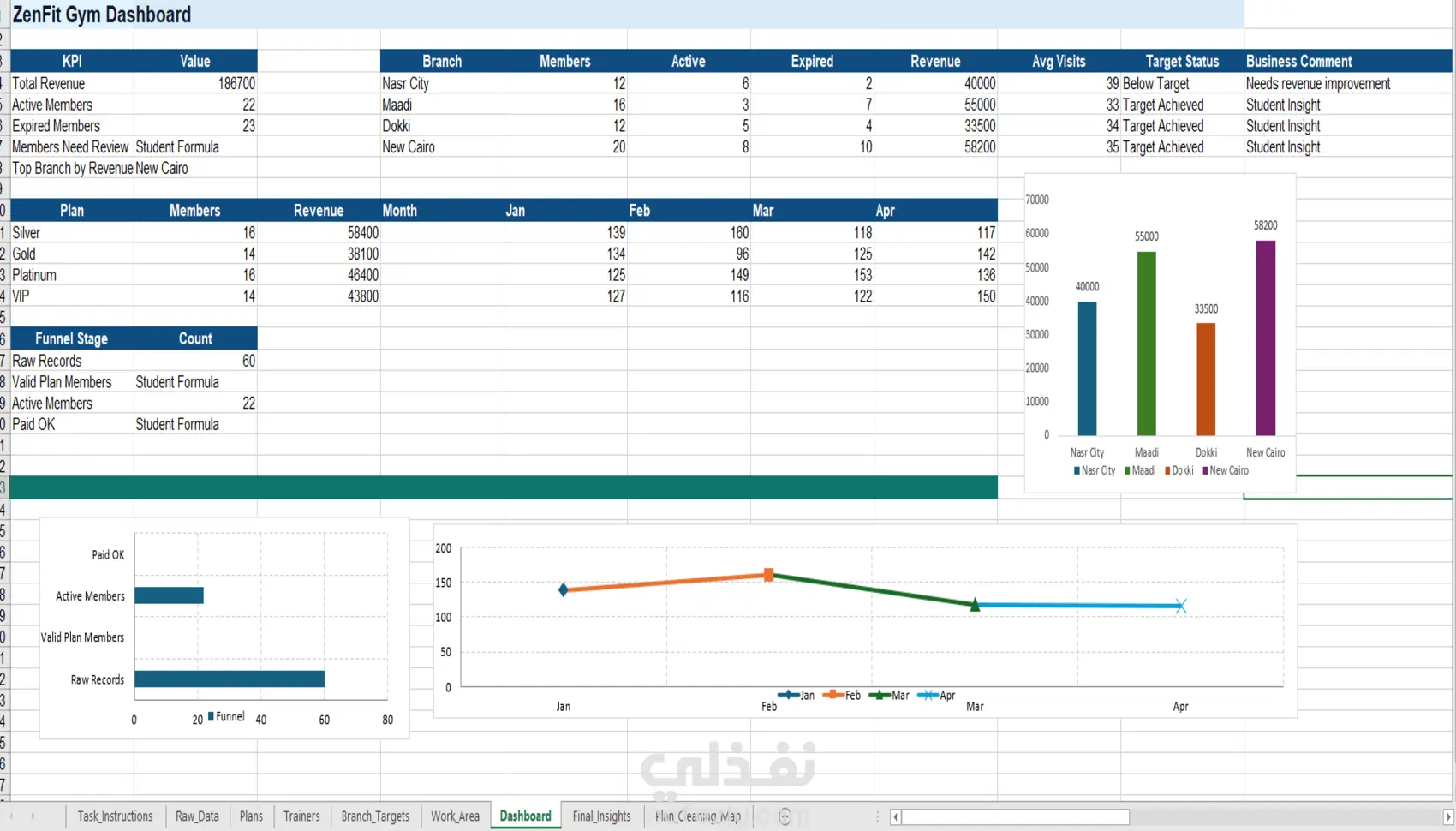The image size is (1456, 831).
Task: Select the Raw Records bar in funnel chart
Action: point(230,679)
